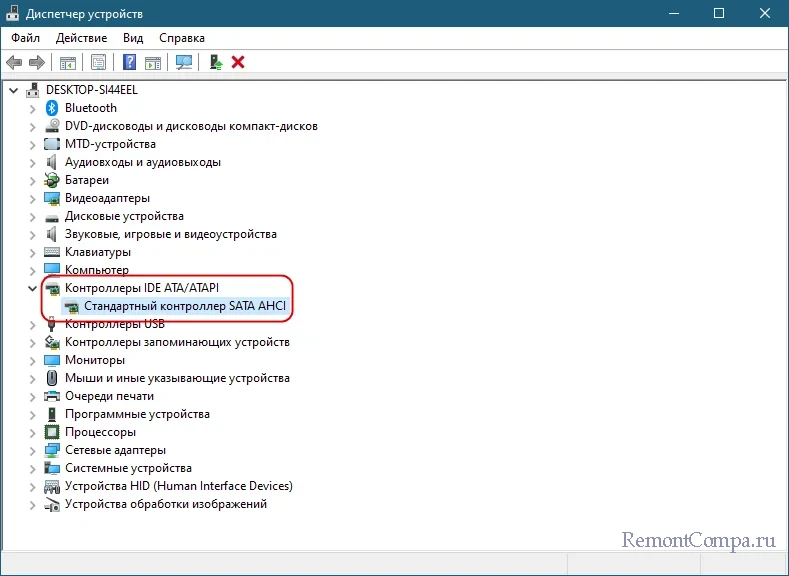The width and height of the screenshot is (789, 576).
Task: Expand the MTD-устройства category
Action: coord(33,145)
